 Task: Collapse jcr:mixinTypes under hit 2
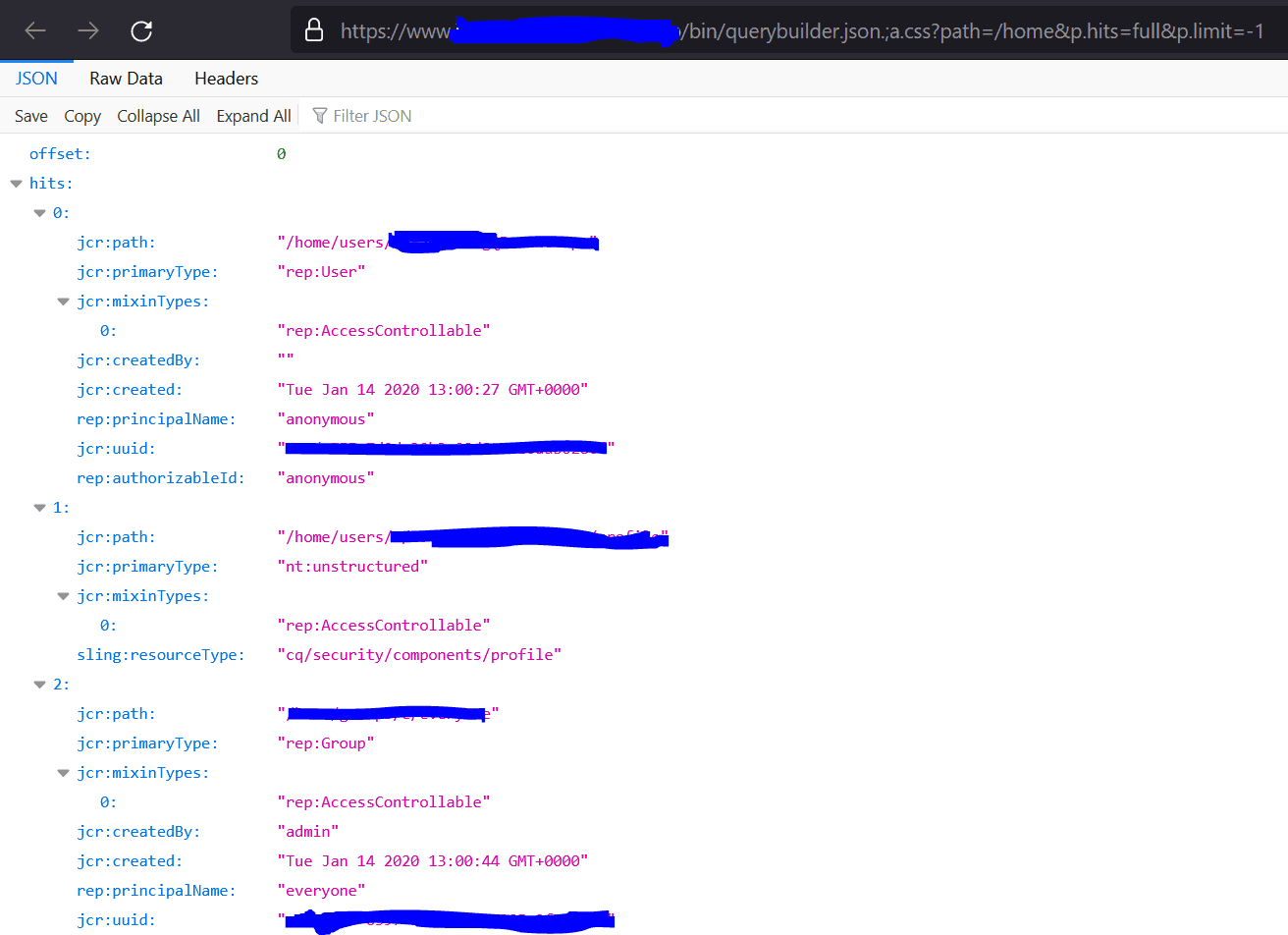coord(63,772)
